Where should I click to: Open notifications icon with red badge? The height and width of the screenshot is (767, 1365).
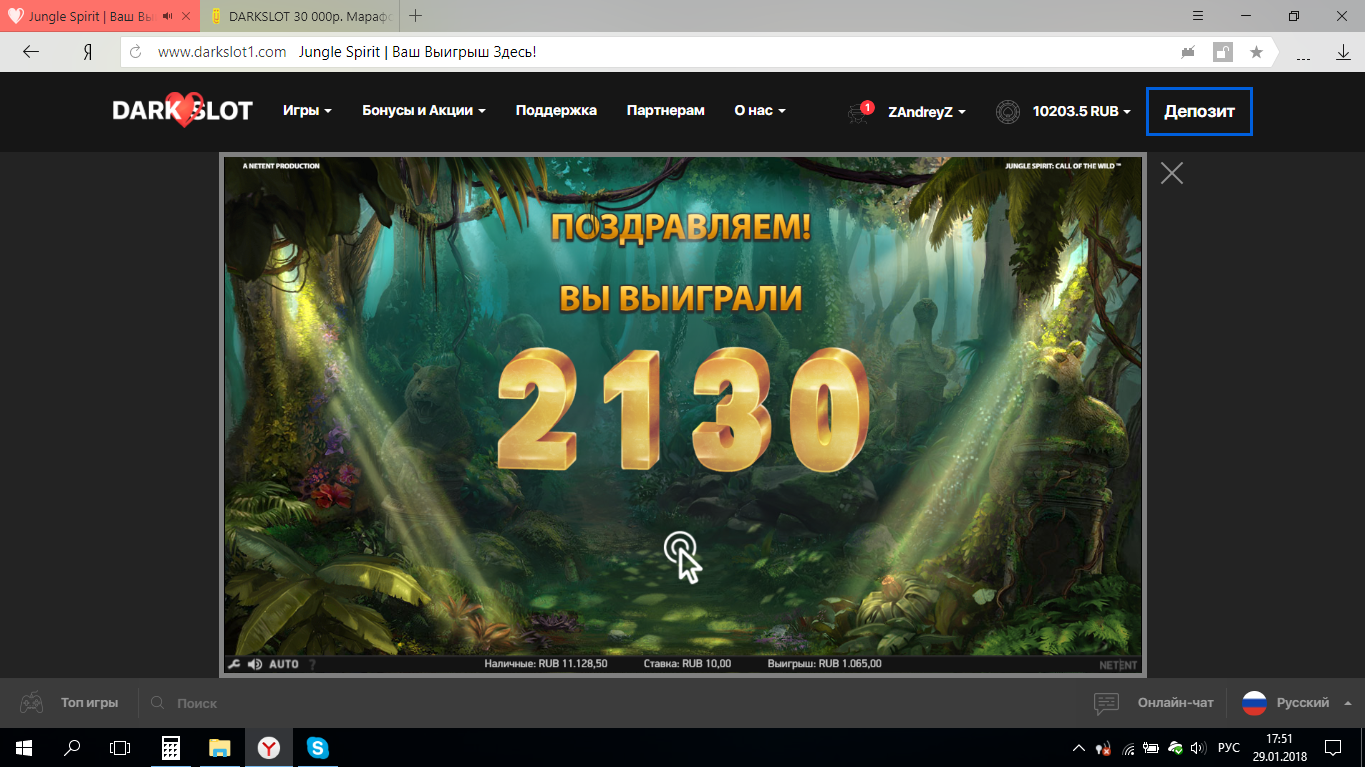[x=860, y=111]
